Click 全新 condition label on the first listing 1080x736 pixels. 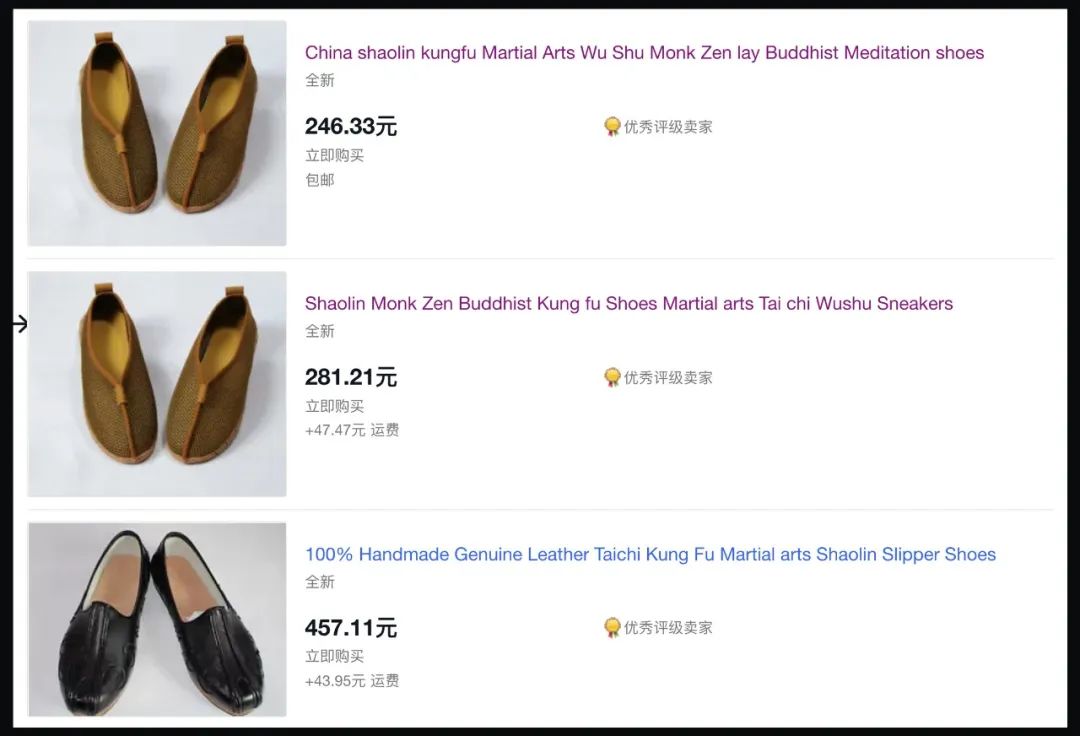[x=319, y=80]
